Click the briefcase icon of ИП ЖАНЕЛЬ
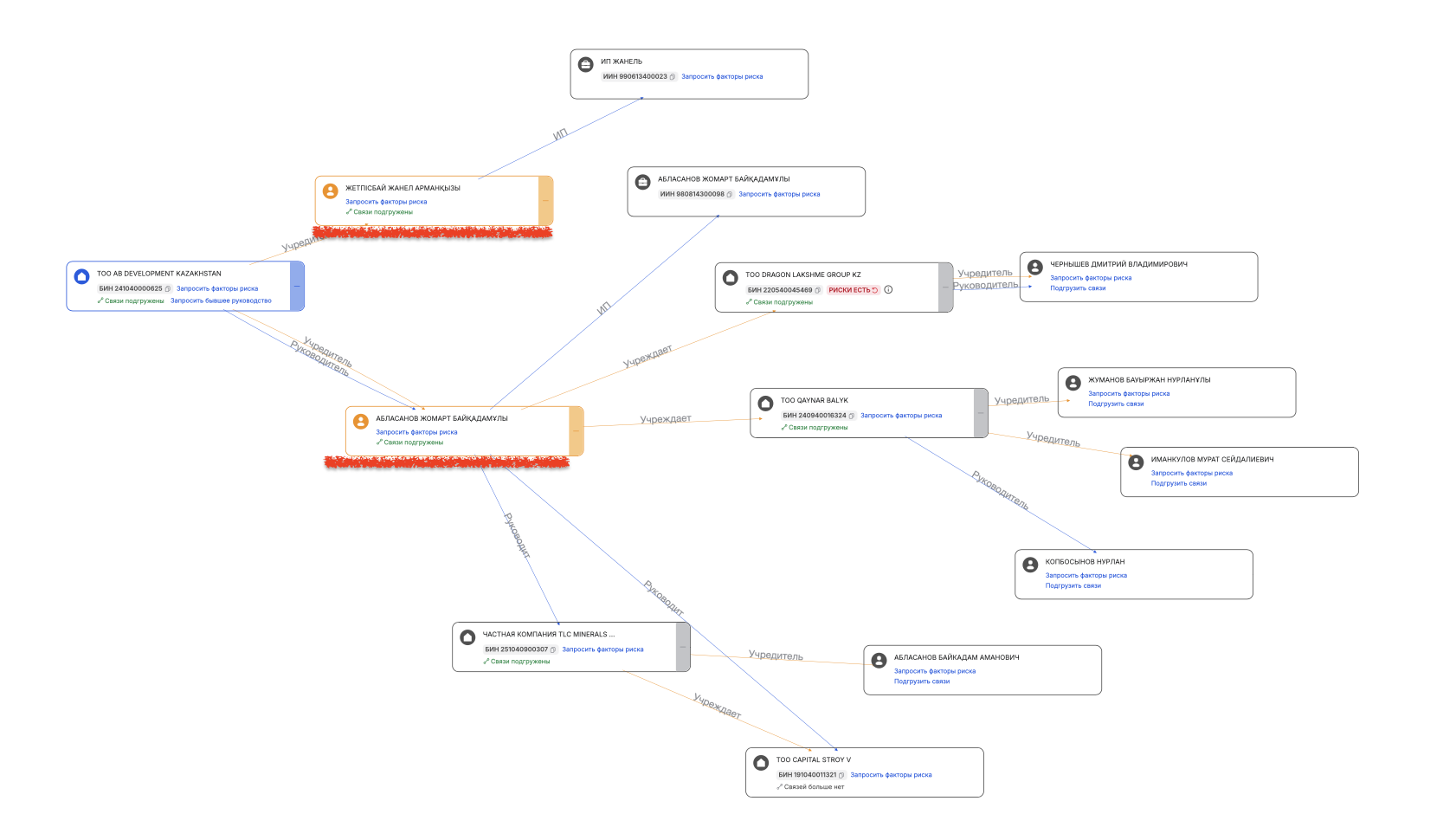Screen dimensions: 1456x814 pyautogui.click(x=586, y=64)
